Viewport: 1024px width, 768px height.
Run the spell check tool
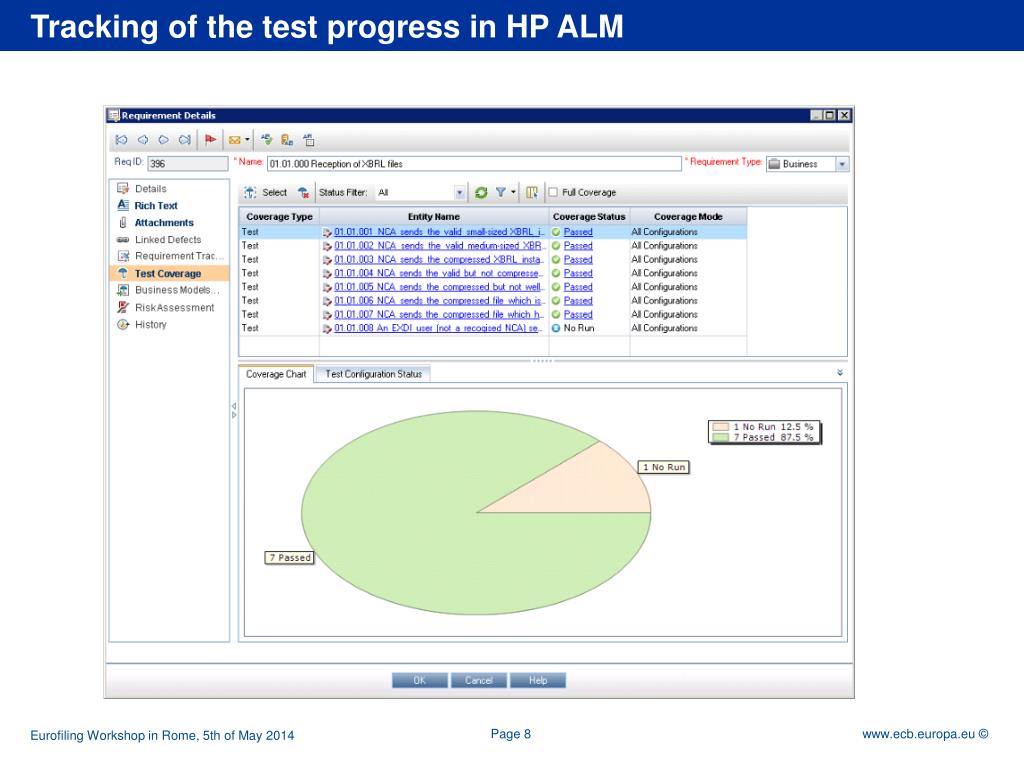[266, 140]
